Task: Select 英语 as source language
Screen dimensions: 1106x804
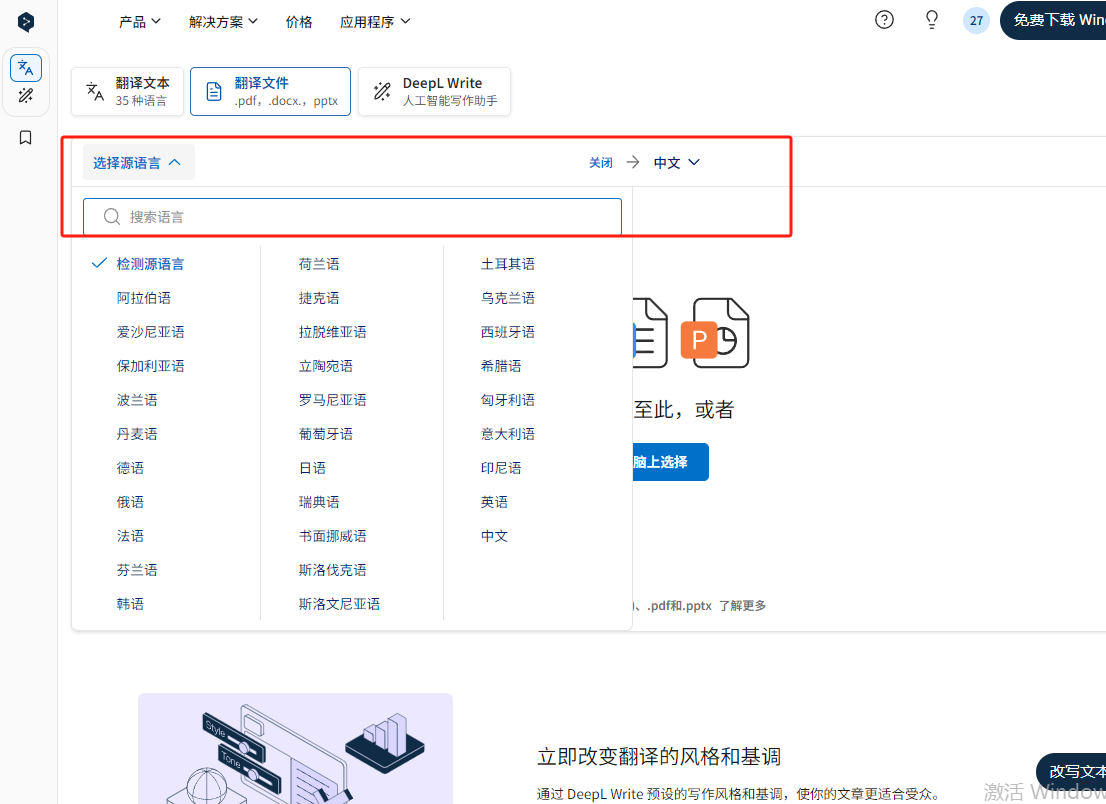Action: click(x=494, y=501)
